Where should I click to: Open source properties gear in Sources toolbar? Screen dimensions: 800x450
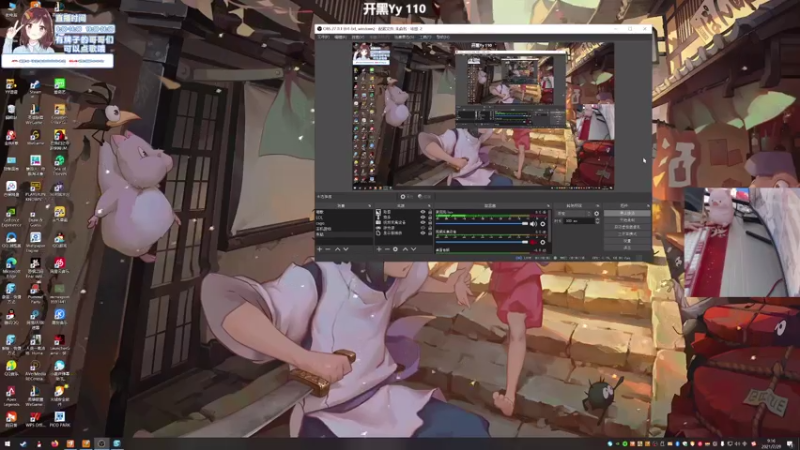[395, 249]
